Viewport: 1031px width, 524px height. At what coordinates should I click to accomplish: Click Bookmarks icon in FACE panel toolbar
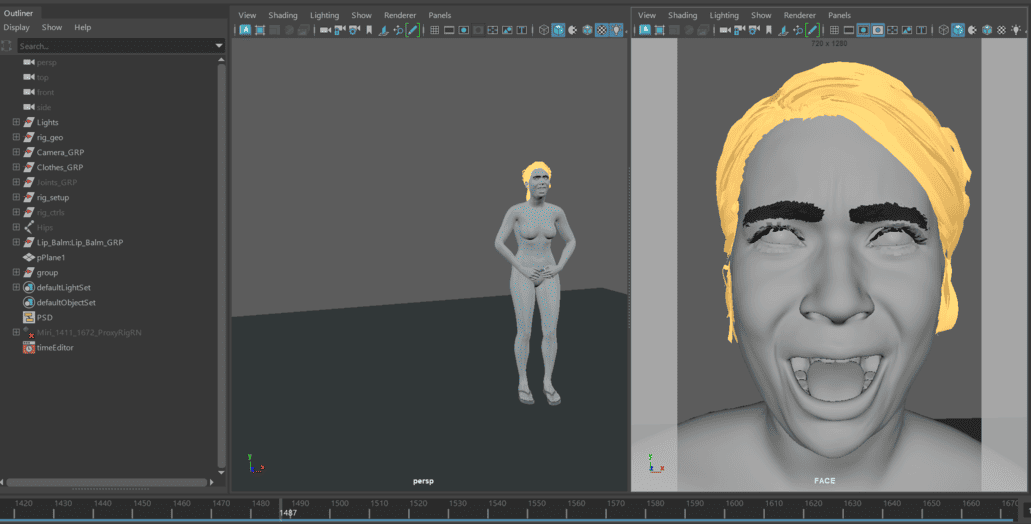[x=769, y=30]
